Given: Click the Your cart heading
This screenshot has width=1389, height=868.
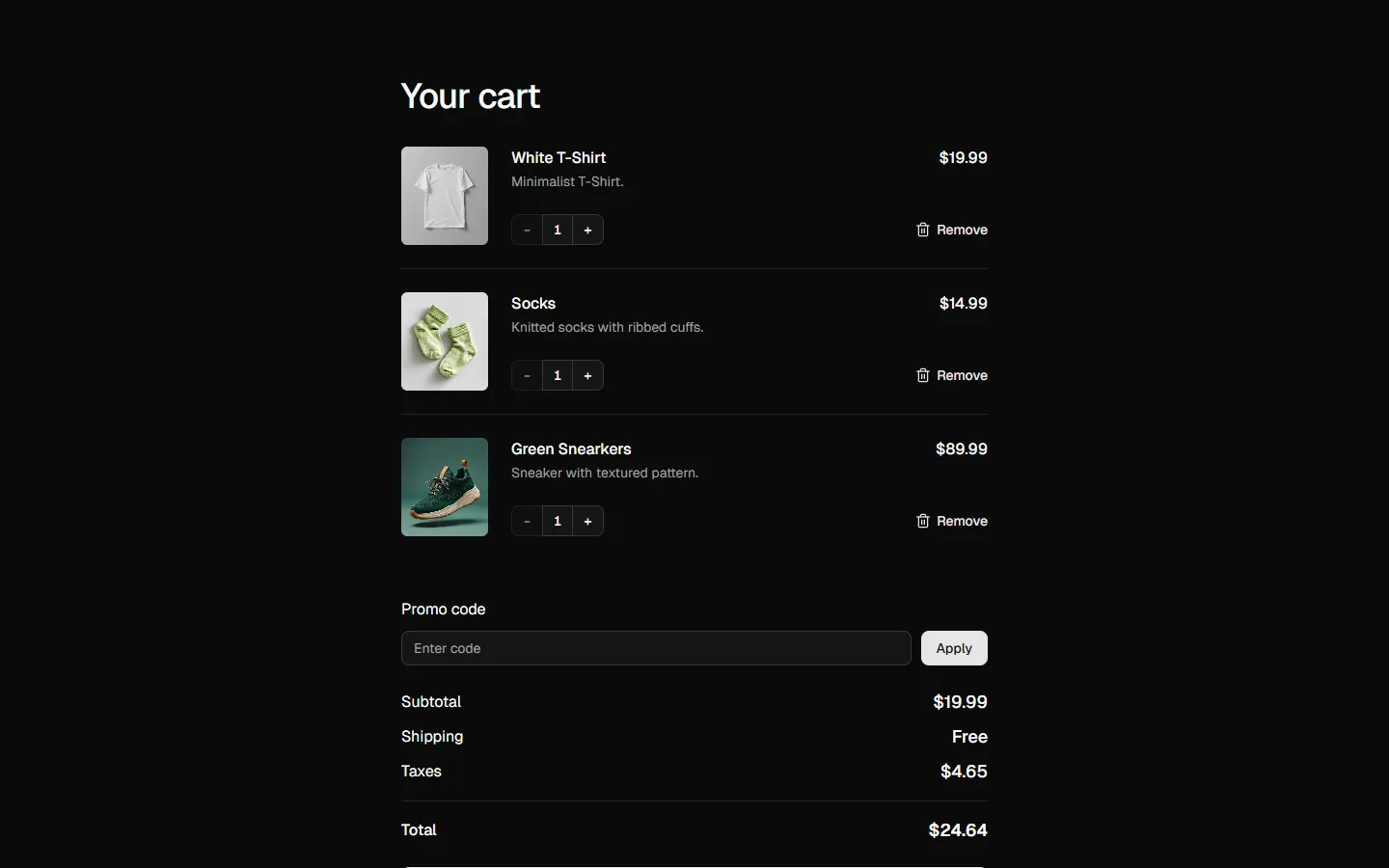Looking at the screenshot, I should point(470,96).
